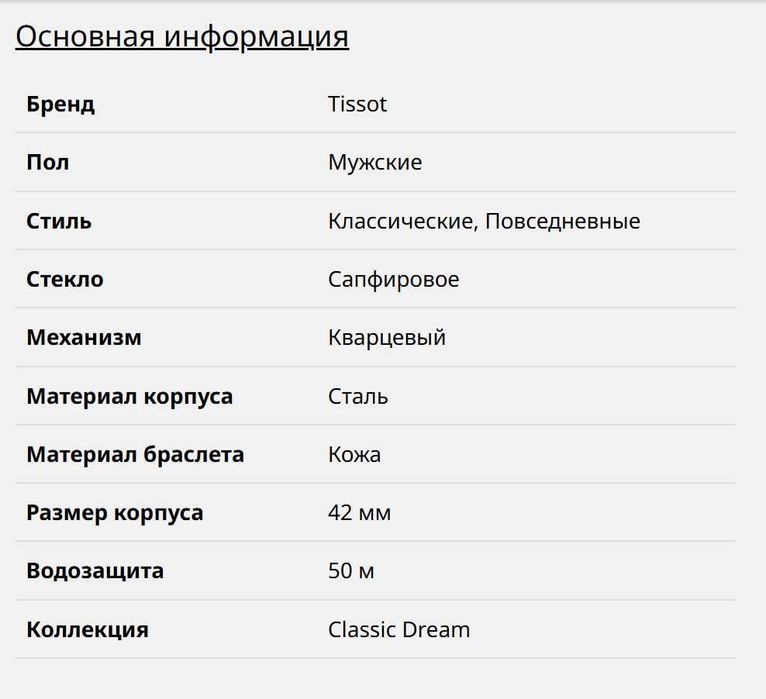The height and width of the screenshot is (699, 766).
Task: Click "Классические, Повседневные" style value
Action: (x=484, y=221)
